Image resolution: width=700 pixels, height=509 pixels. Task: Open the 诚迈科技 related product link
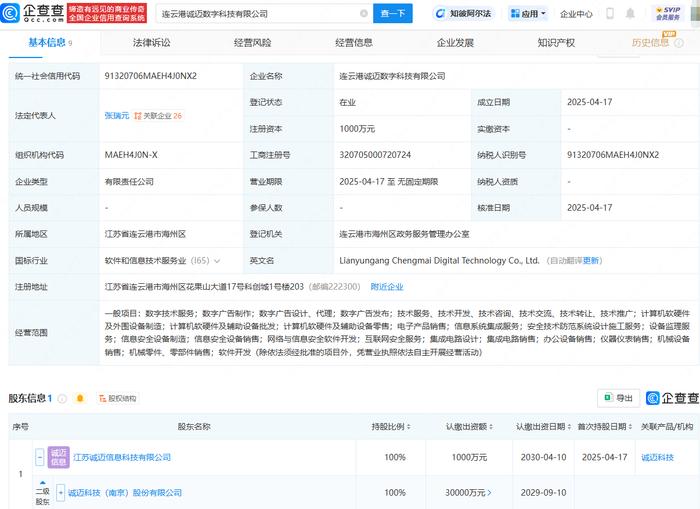[x=657, y=457]
